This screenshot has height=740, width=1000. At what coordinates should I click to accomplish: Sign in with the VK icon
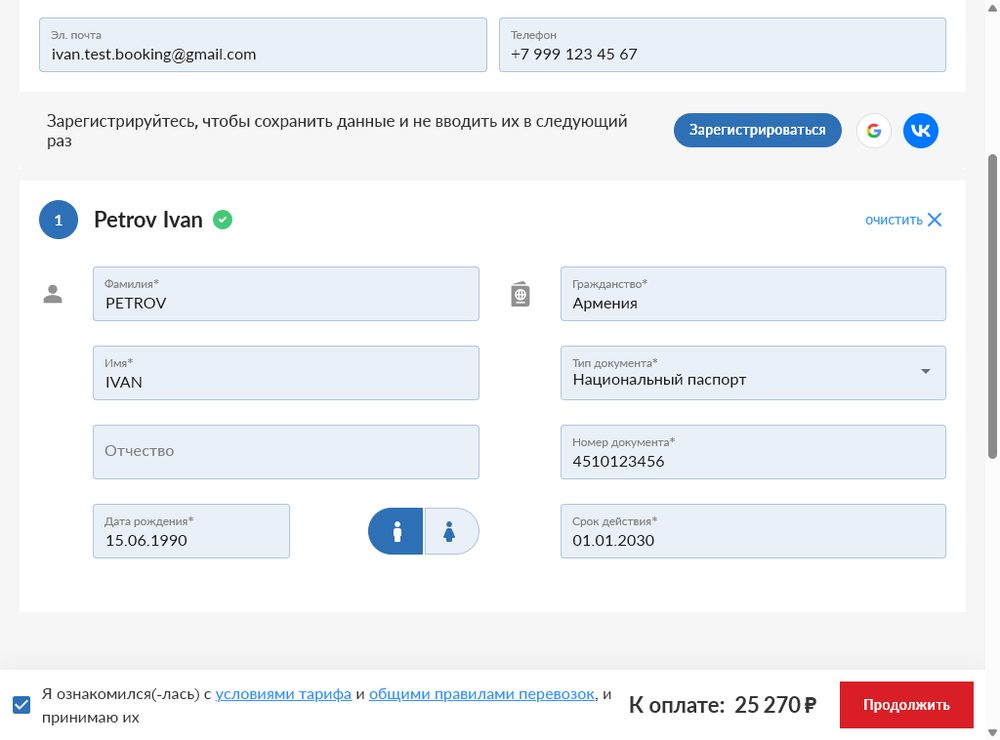pos(920,131)
